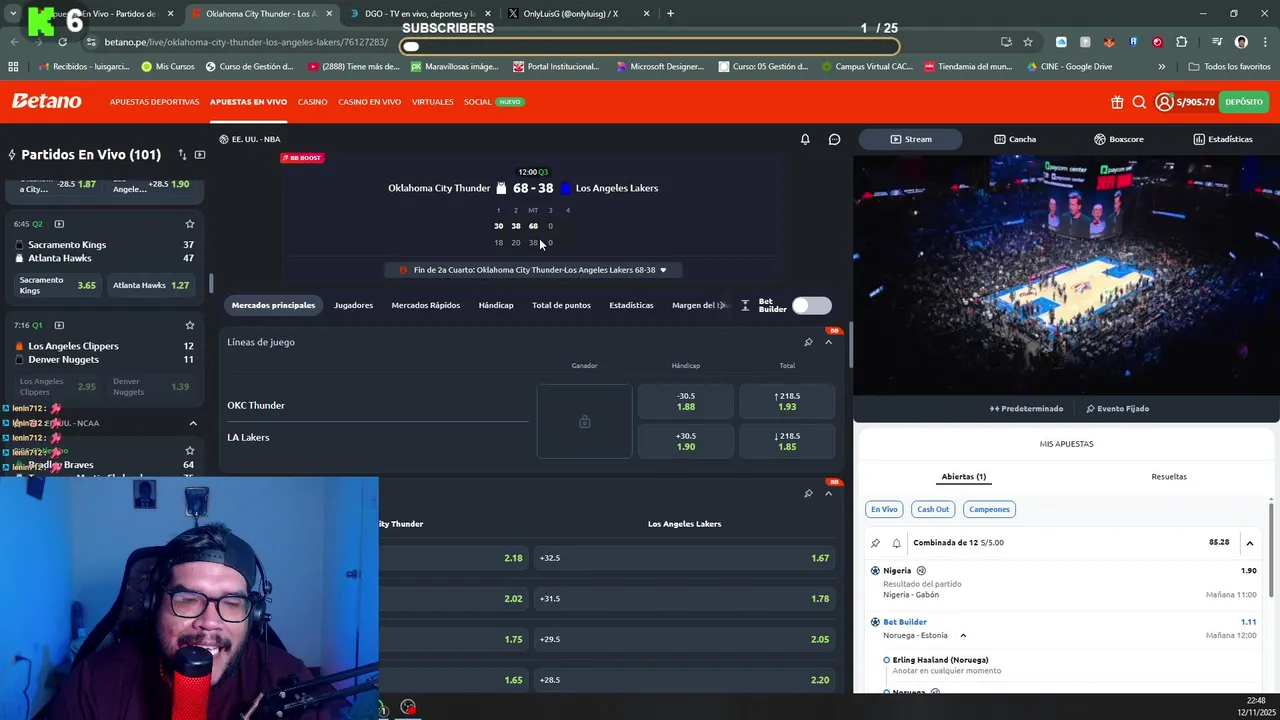Screen dimensions: 1280x720
Task: Toggle the Bet Builder switch
Action: click(811, 306)
